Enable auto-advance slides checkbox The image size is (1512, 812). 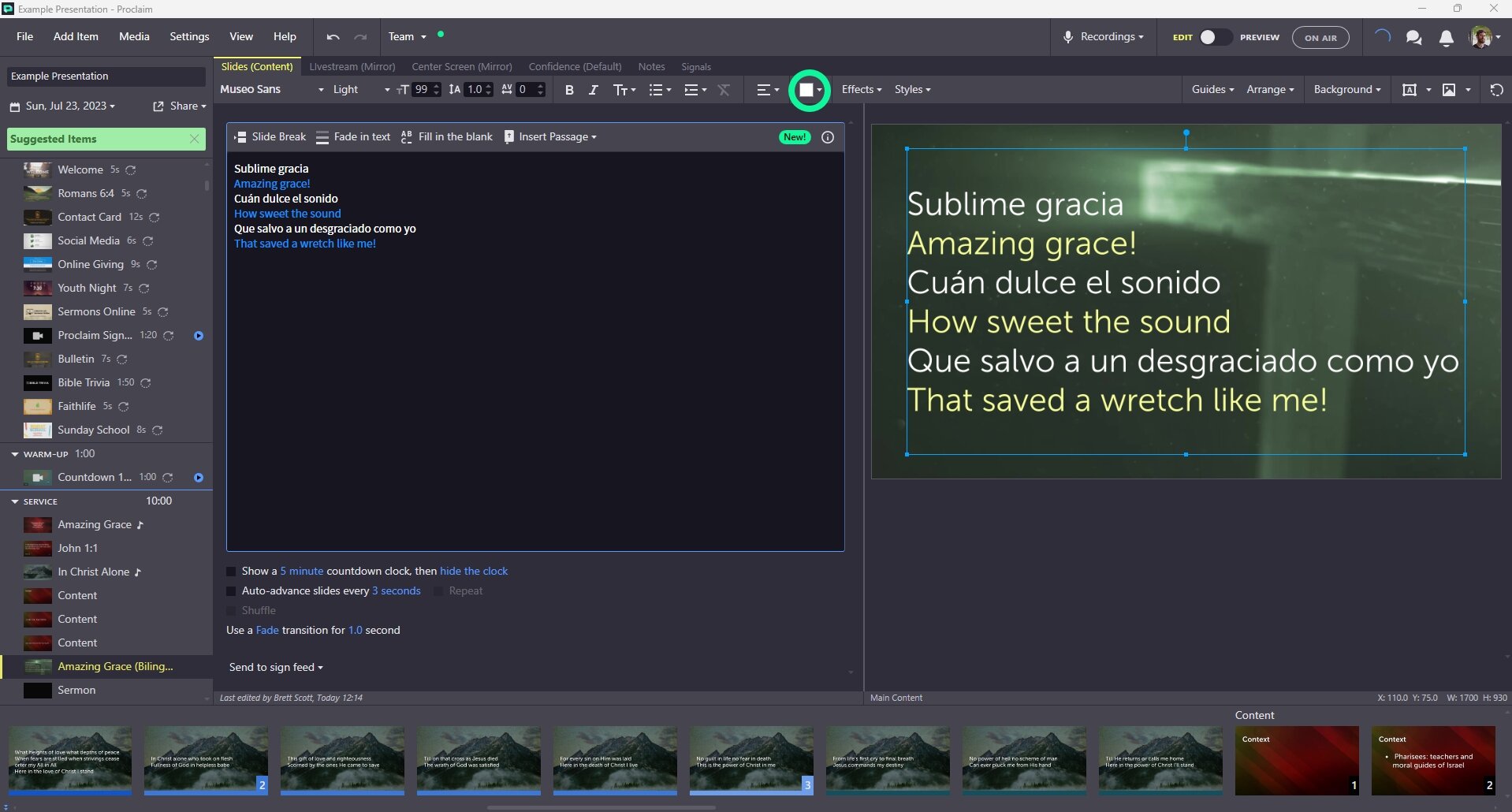(x=231, y=591)
